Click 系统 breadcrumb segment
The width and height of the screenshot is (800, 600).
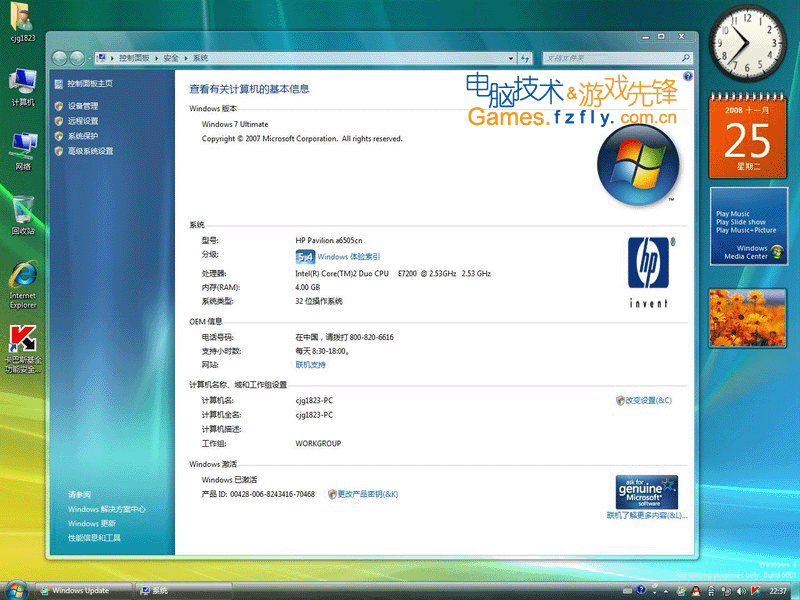(x=200, y=58)
